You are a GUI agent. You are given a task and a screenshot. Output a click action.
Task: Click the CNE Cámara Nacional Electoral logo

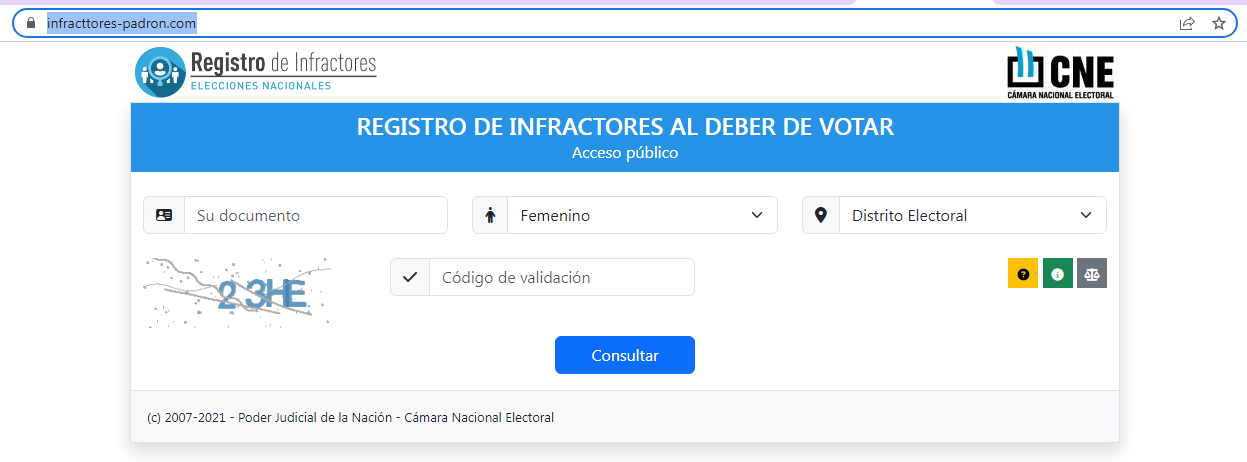click(x=1059, y=72)
